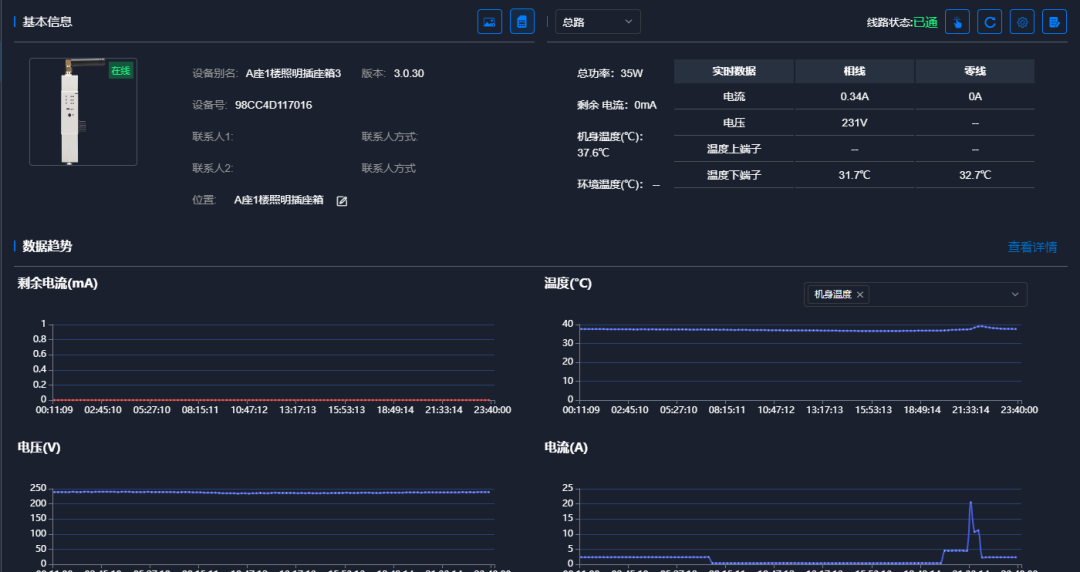Click the device picture icon button
This screenshot has width=1080, height=572.
click(489, 21)
